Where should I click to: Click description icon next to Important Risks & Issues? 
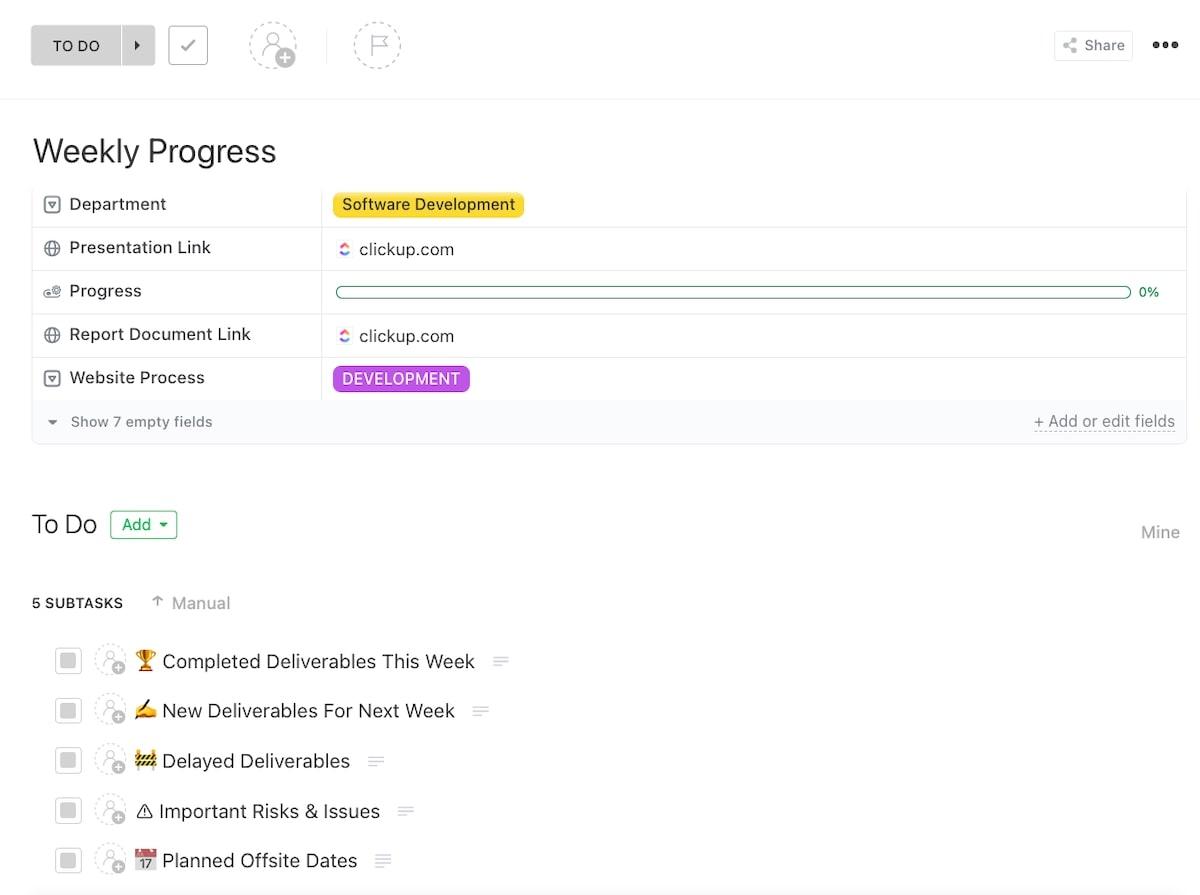(405, 811)
